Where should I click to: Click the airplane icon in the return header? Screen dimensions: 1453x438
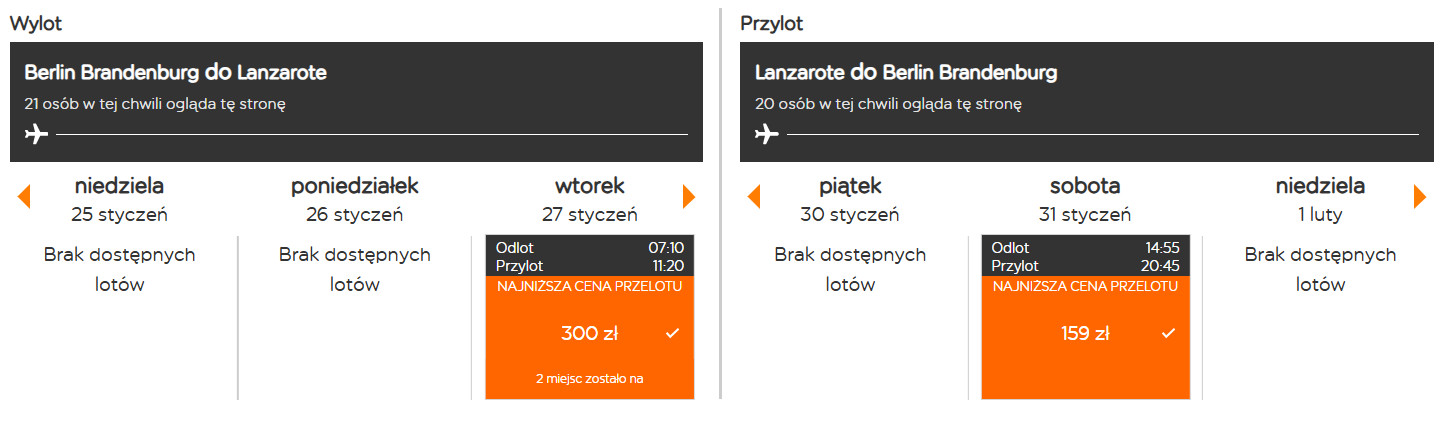tap(767, 134)
